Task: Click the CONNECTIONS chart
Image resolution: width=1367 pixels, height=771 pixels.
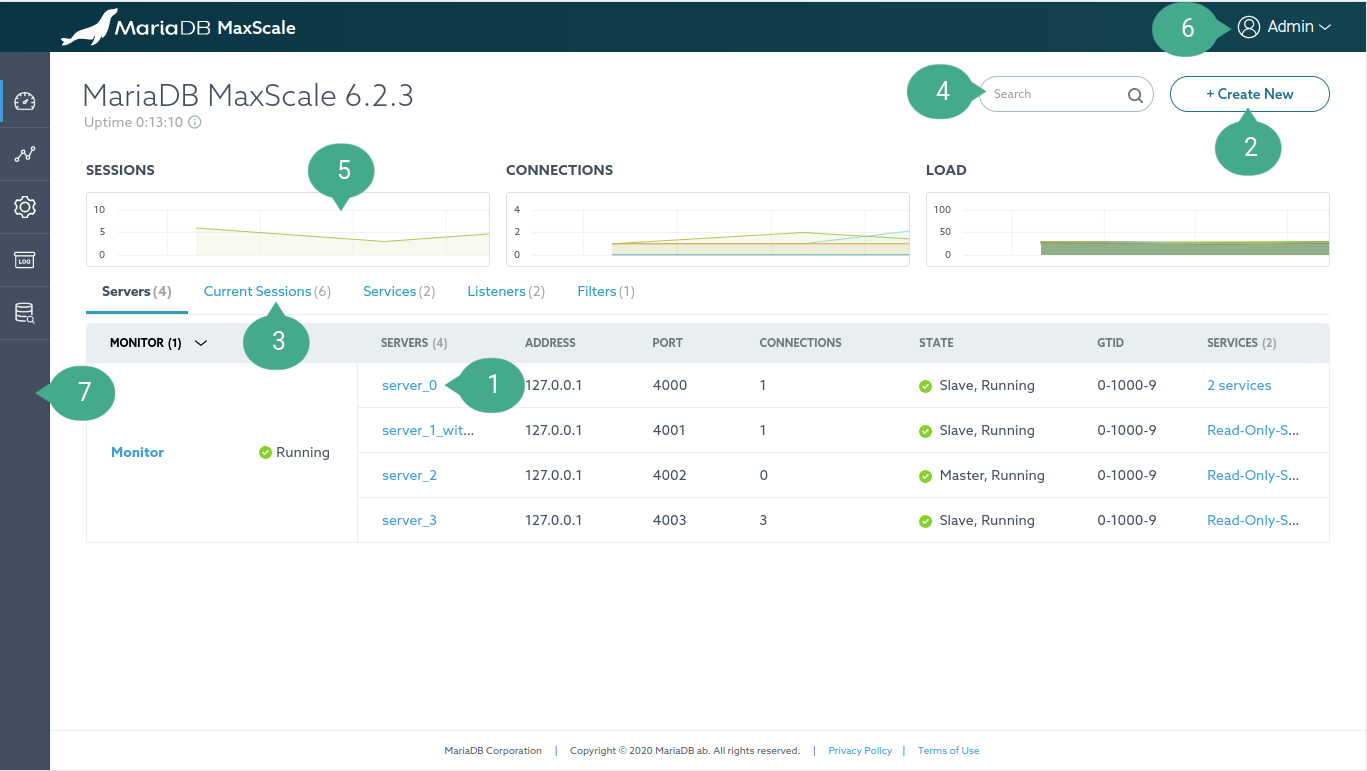Action: [708, 229]
